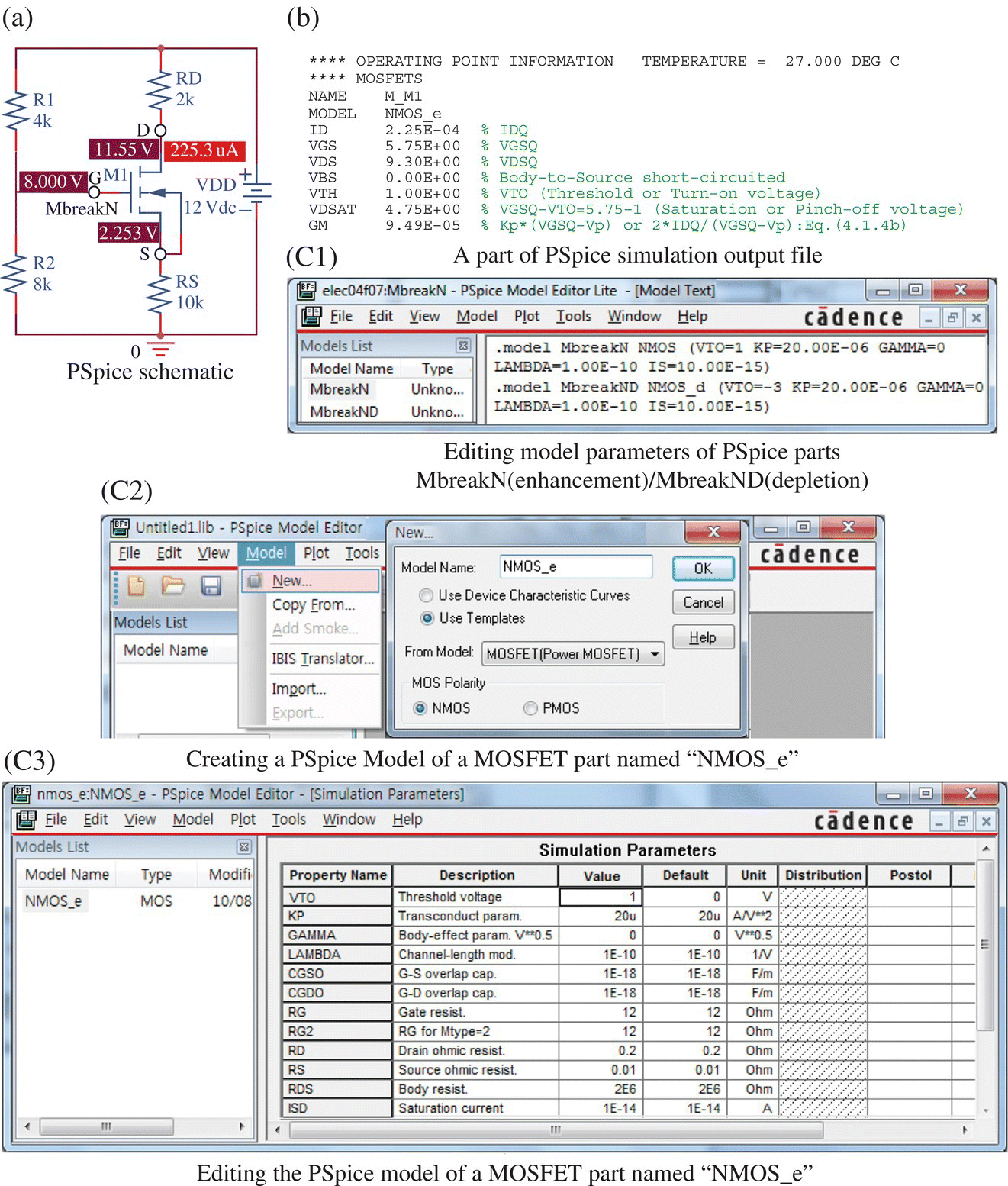Click the VTO value cell
1008x1186 pixels.
click(x=601, y=897)
